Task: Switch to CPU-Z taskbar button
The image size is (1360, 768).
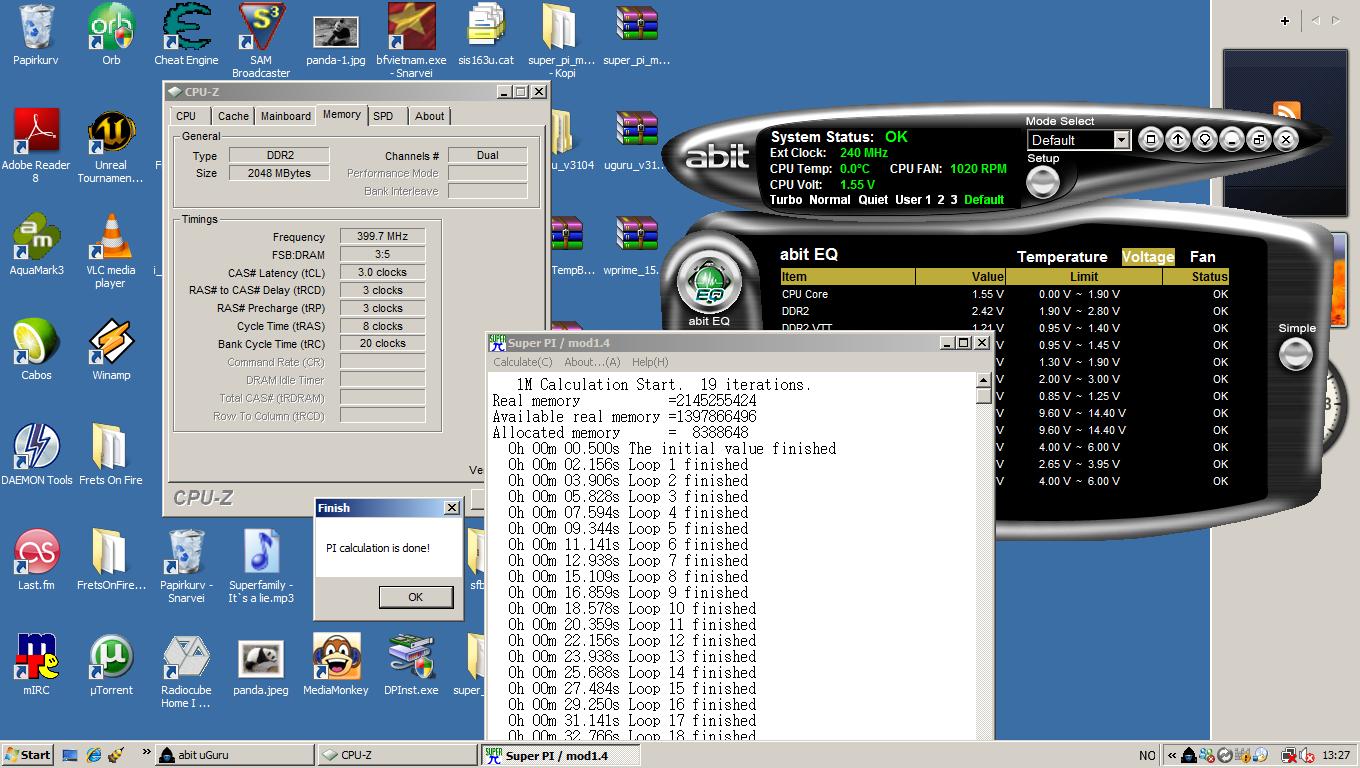Action: tap(398, 755)
